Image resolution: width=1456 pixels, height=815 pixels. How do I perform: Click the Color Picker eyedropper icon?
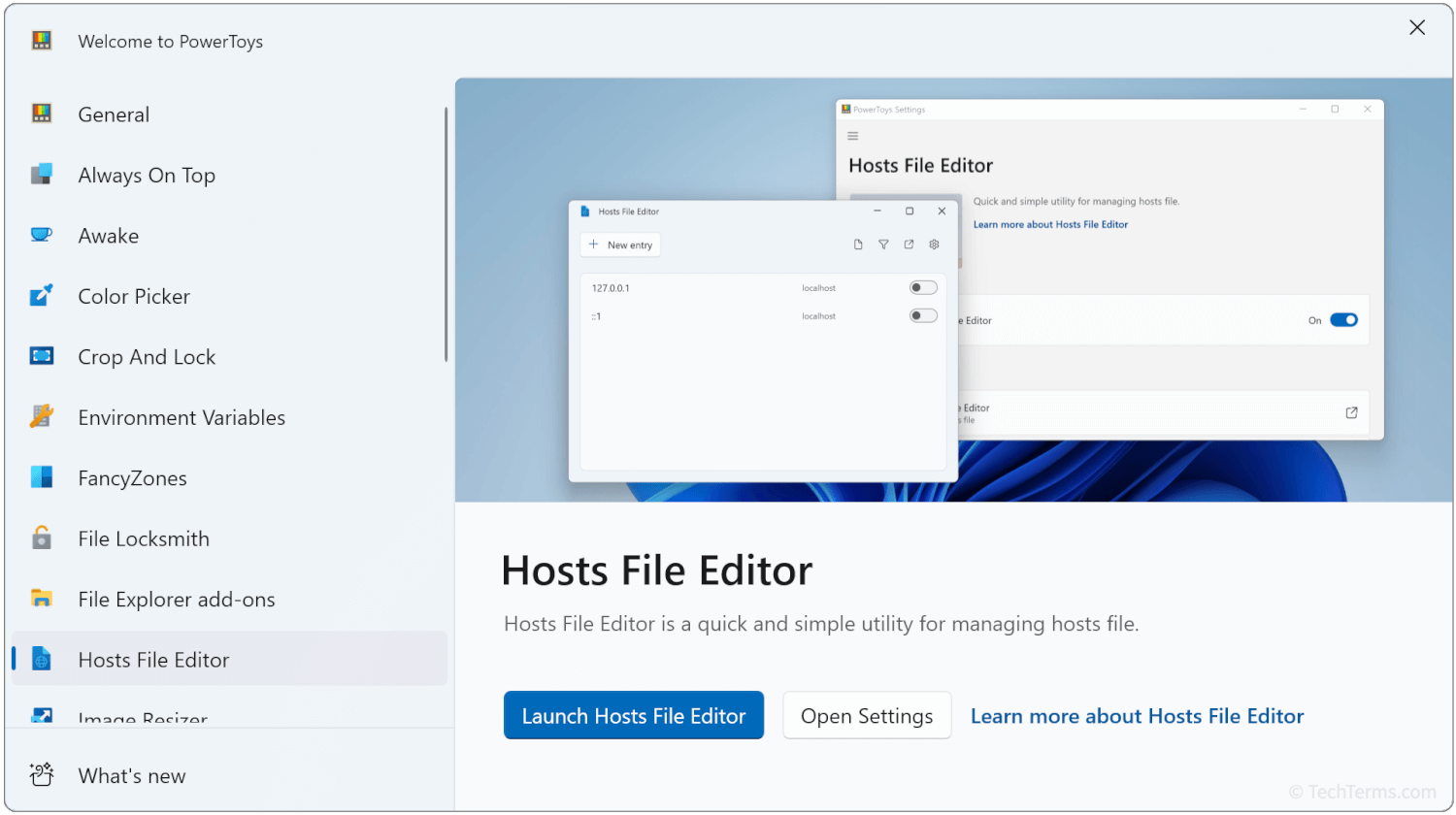[x=42, y=295]
